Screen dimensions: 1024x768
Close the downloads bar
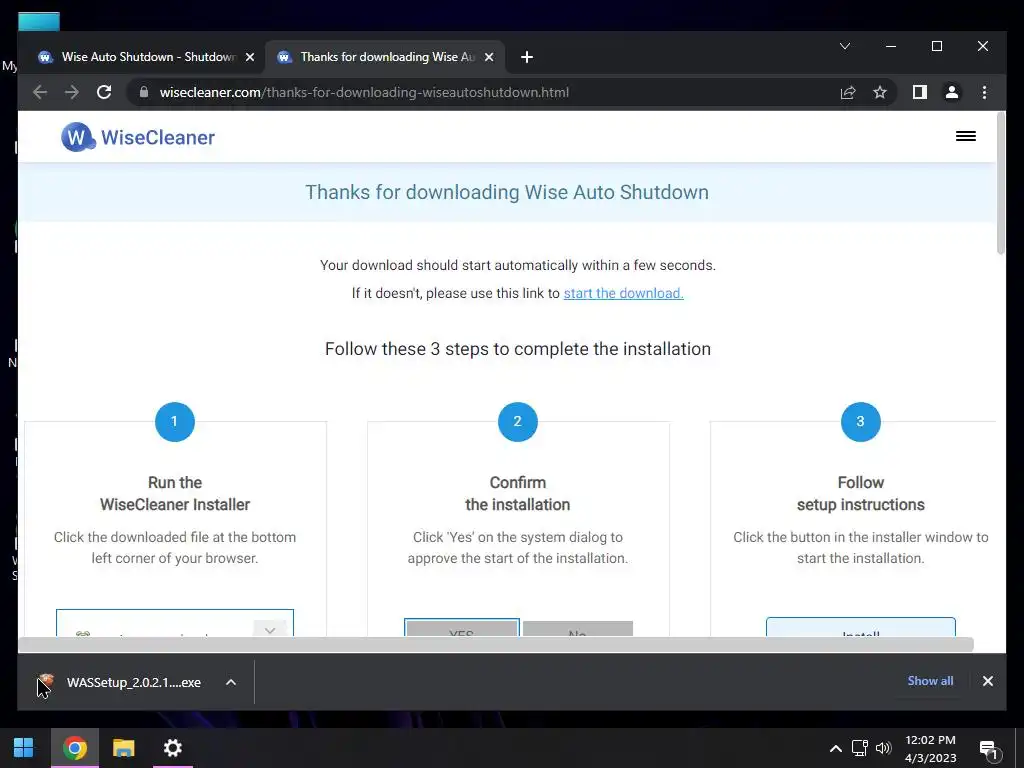(987, 681)
